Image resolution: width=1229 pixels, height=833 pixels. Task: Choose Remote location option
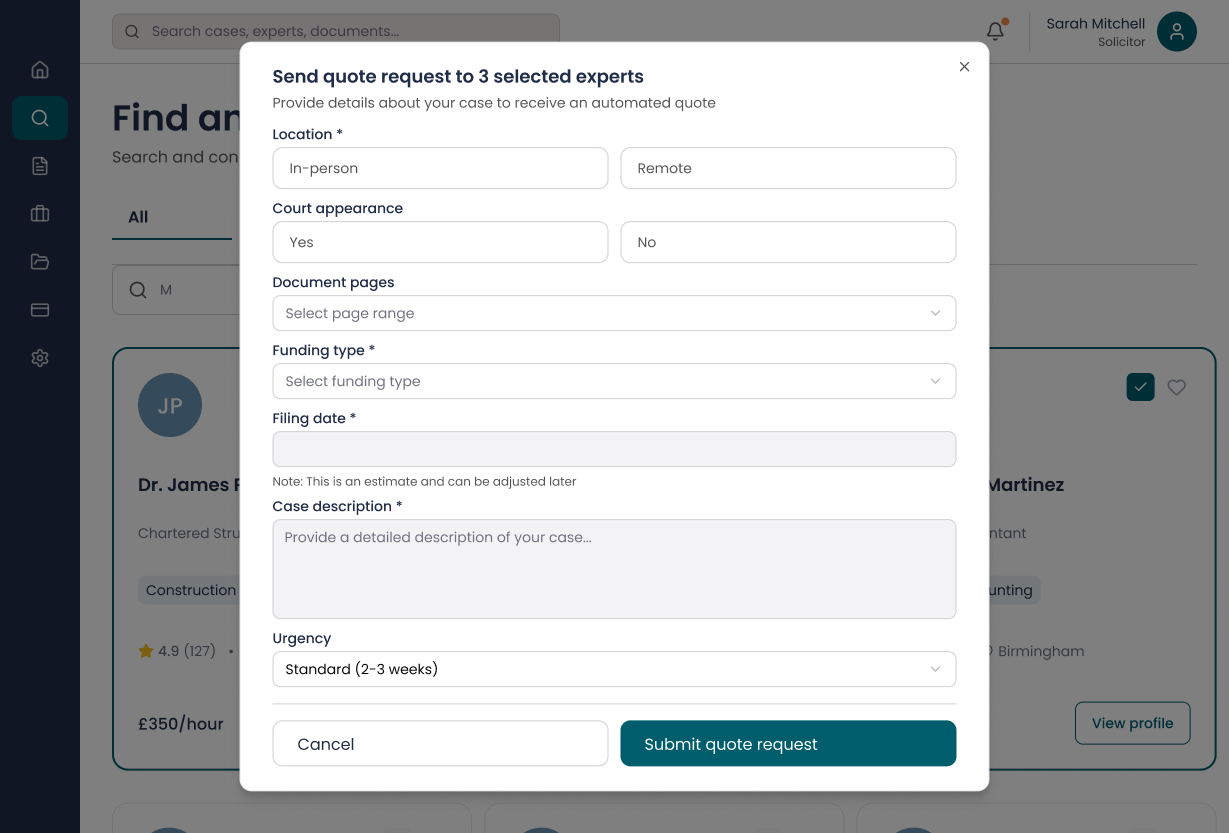tap(788, 168)
